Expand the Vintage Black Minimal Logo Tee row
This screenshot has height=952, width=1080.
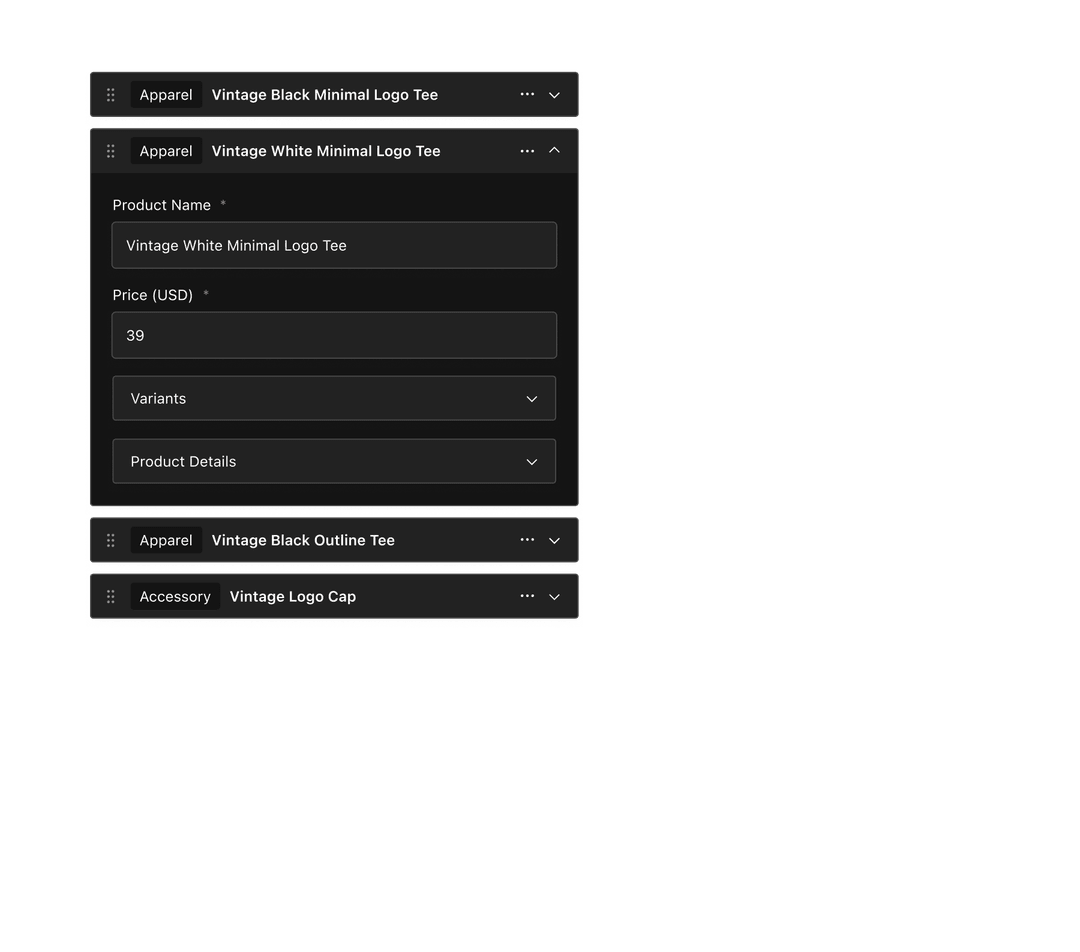coord(555,95)
